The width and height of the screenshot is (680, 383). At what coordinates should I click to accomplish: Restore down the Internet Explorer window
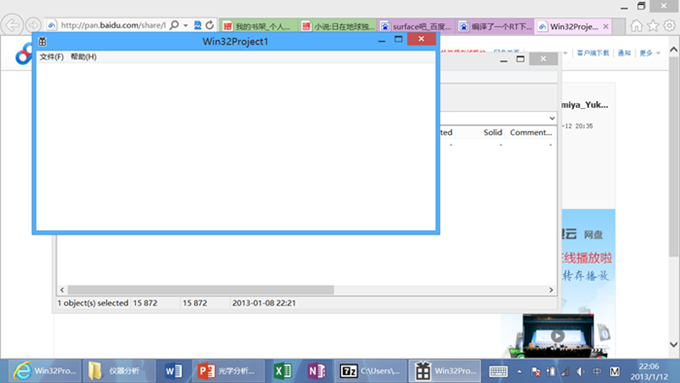pyautogui.click(x=641, y=6)
